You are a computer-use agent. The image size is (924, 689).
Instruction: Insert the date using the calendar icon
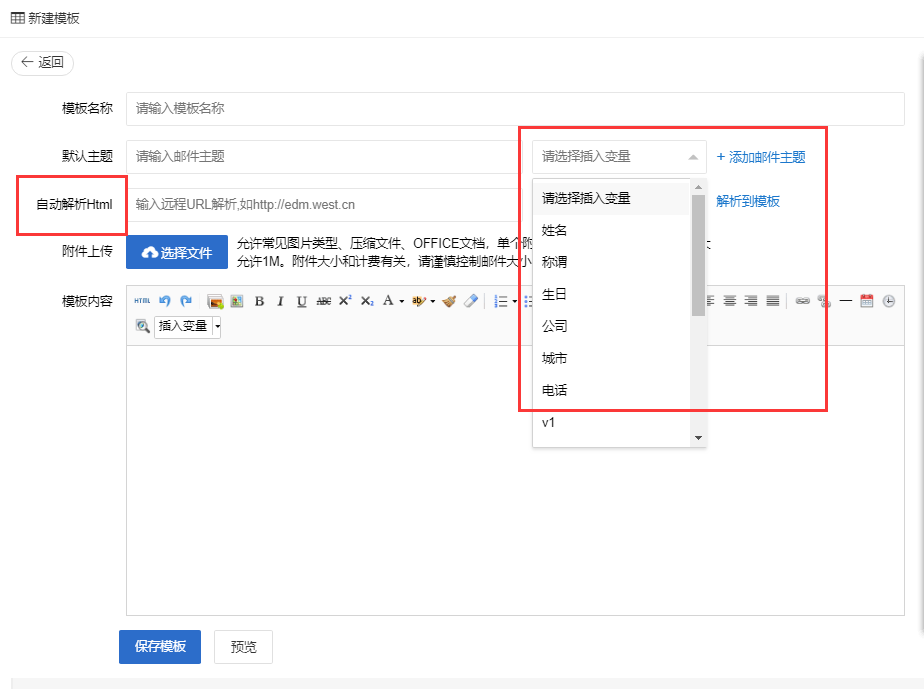click(x=867, y=301)
